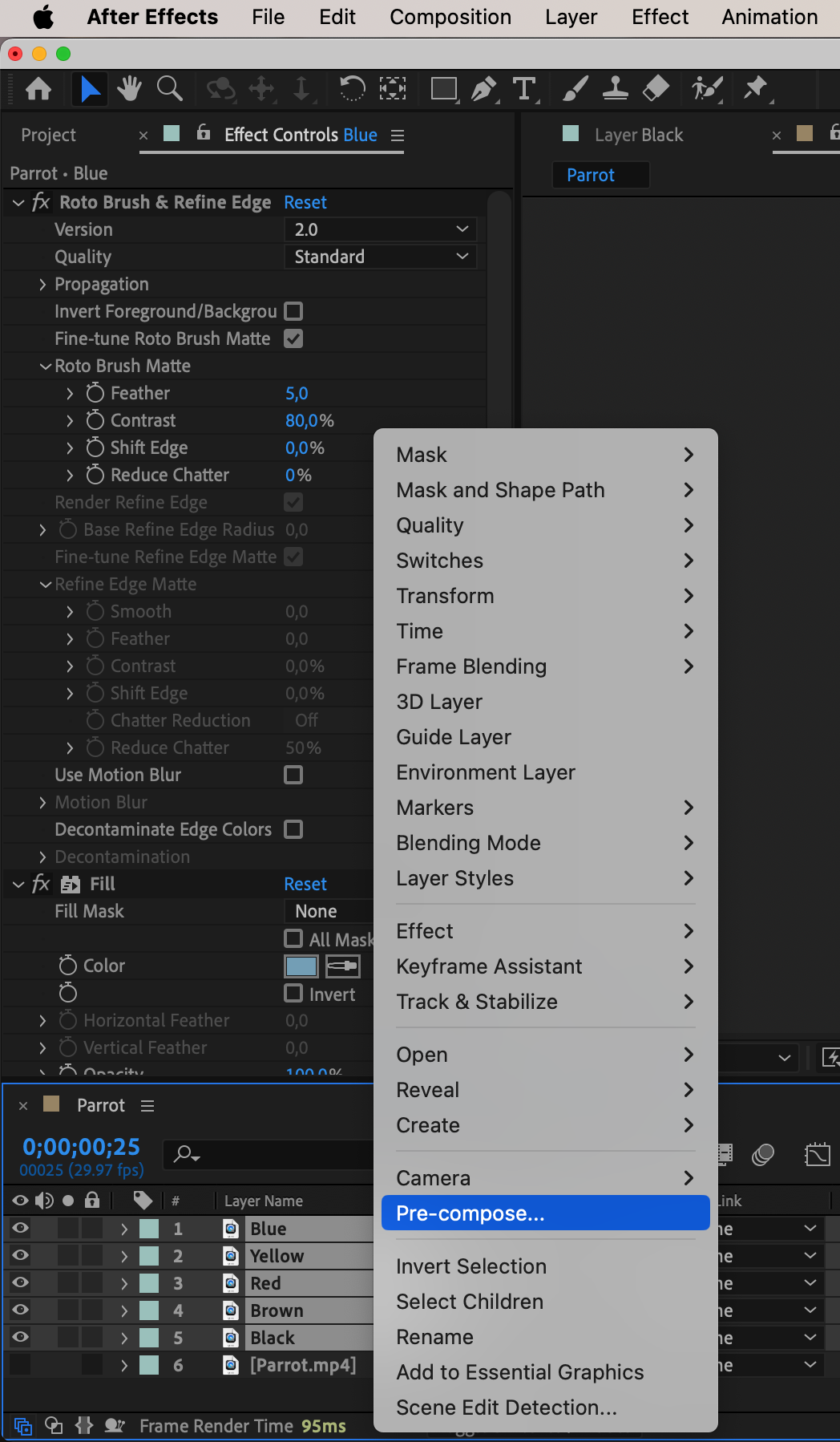Collapse the Fill effect
Viewport: 840px width, 1442px height.
18,885
